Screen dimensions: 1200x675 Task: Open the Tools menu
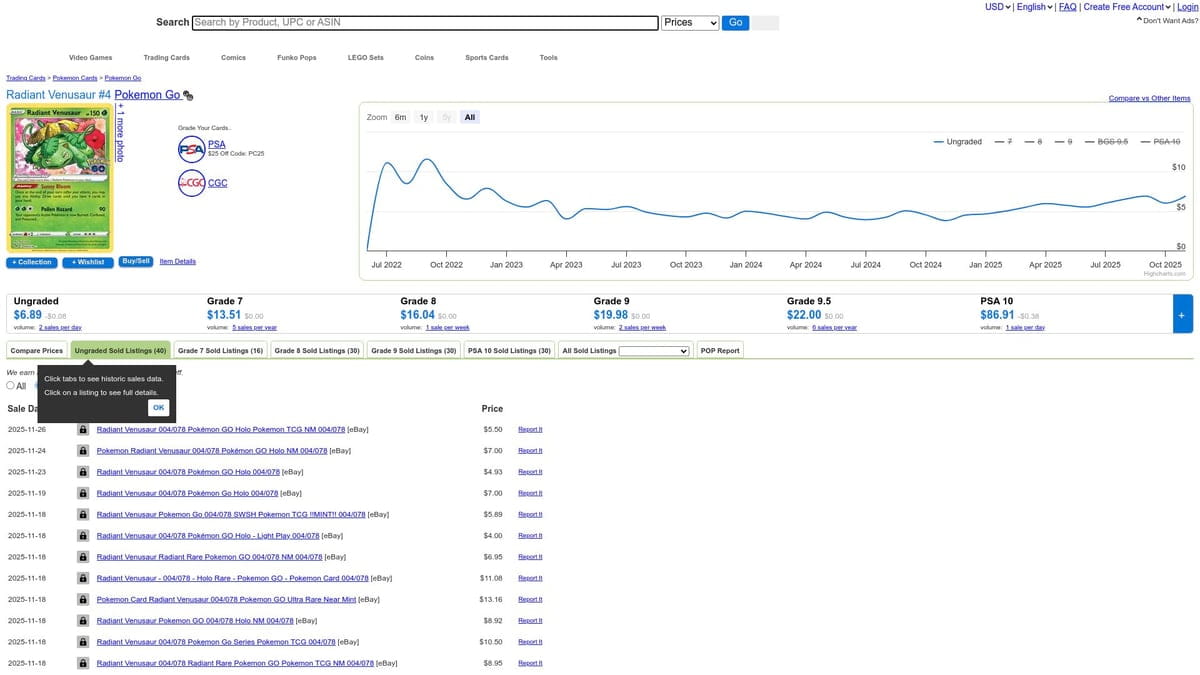(x=549, y=58)
